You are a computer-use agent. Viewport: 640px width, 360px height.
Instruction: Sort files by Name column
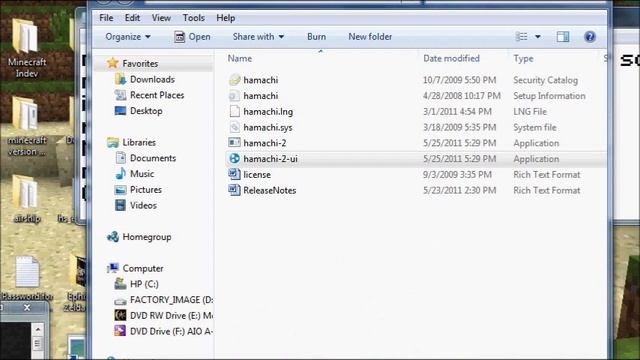pos(240,58)
